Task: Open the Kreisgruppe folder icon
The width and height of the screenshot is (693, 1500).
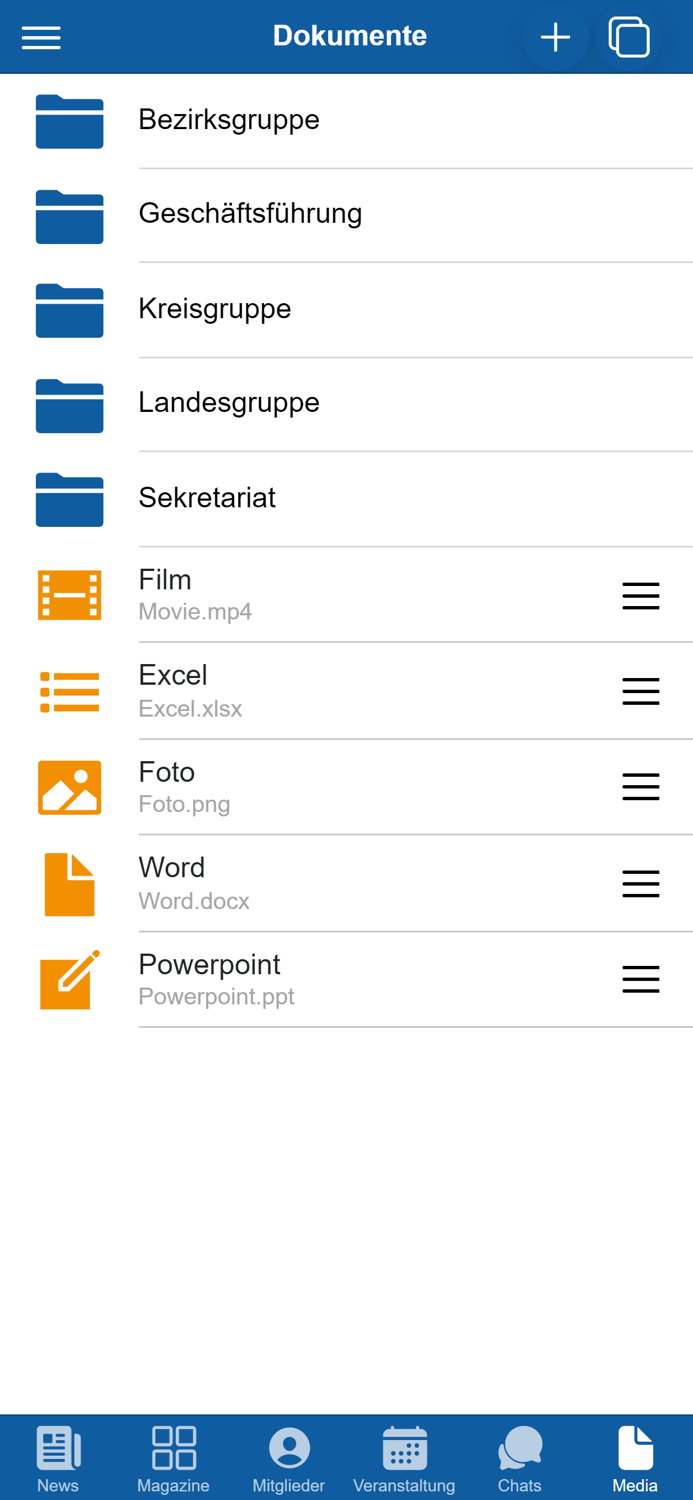Action: 70,309
